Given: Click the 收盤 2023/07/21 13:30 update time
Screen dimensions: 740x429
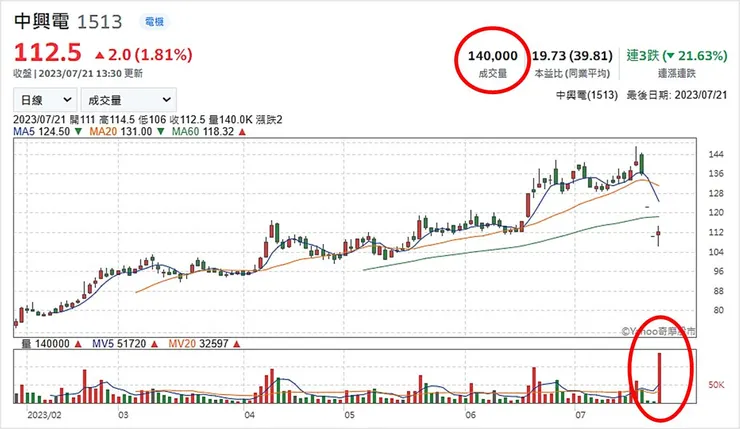Looking at the screenshot, I should [x=78, y=74].
